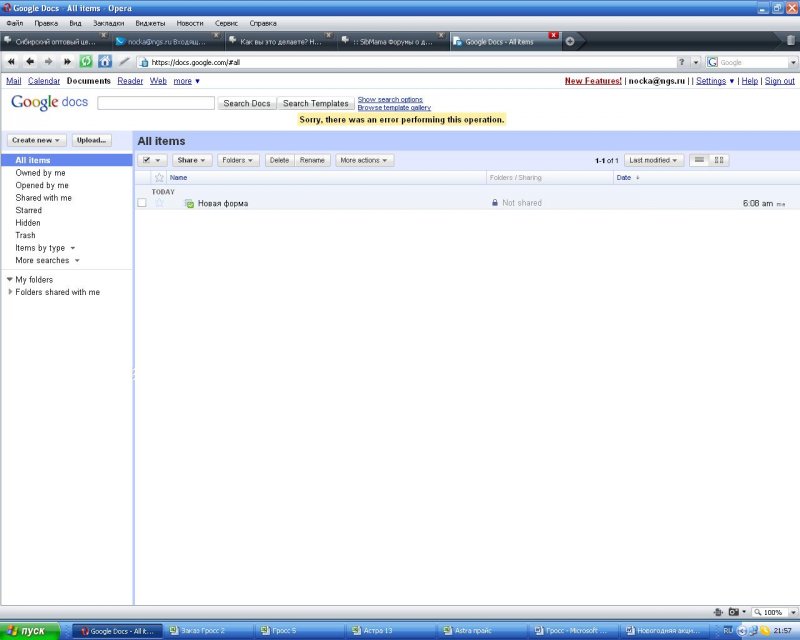
Task: Open the Sign out link
Action: point(780,81)
